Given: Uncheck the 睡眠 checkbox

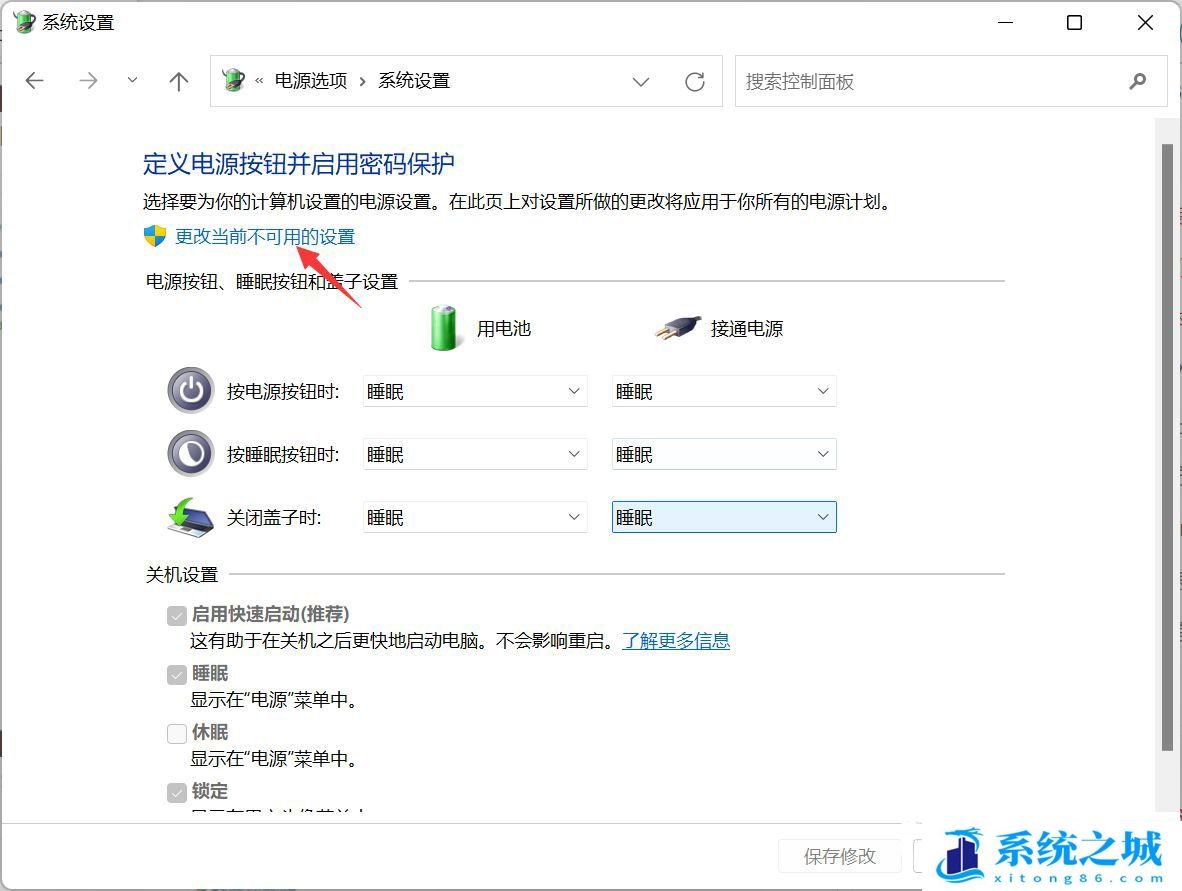Looking at the screenshot, I should coord(176,674).
